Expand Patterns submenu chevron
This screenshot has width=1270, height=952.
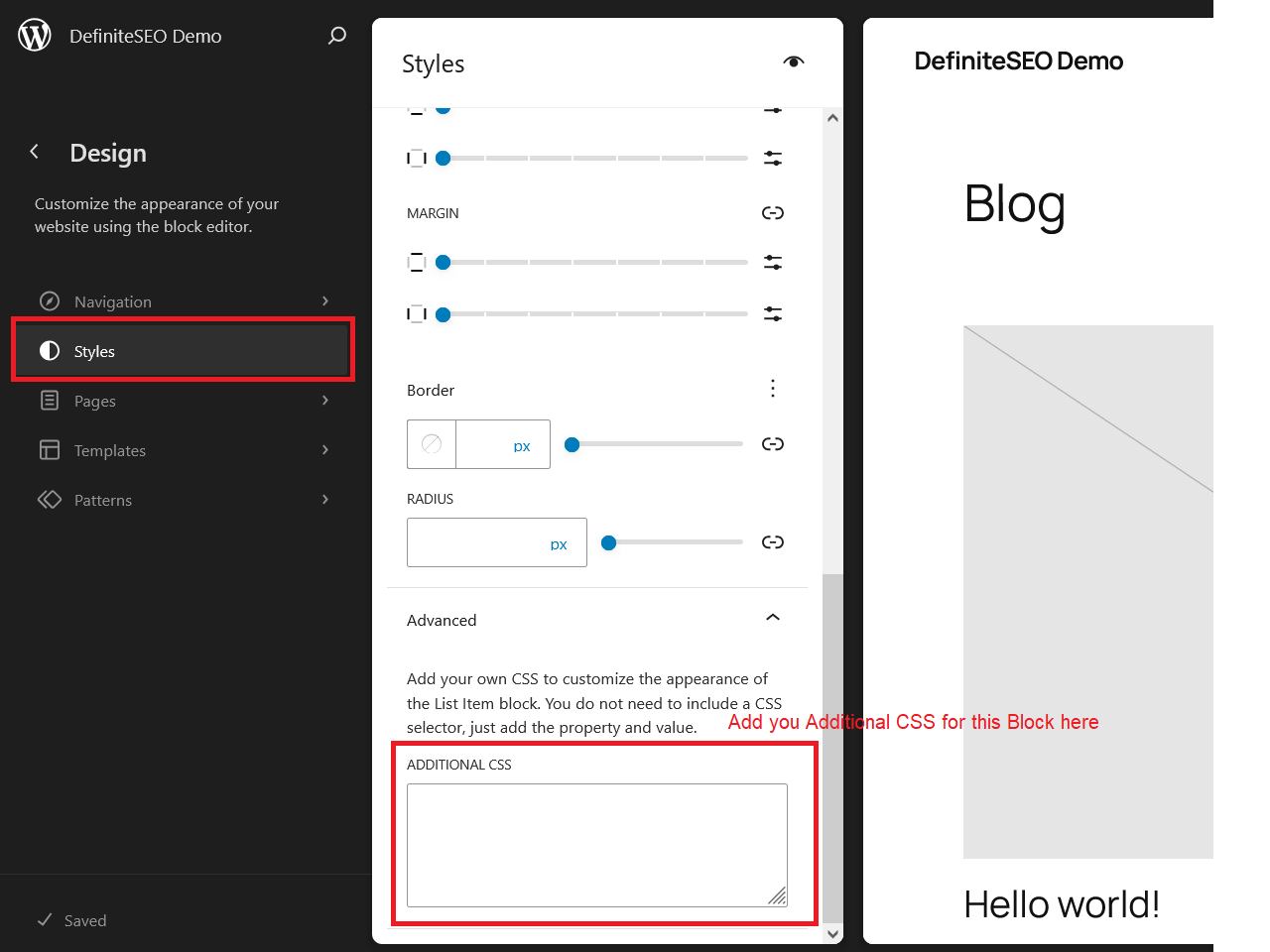point(325,500)
